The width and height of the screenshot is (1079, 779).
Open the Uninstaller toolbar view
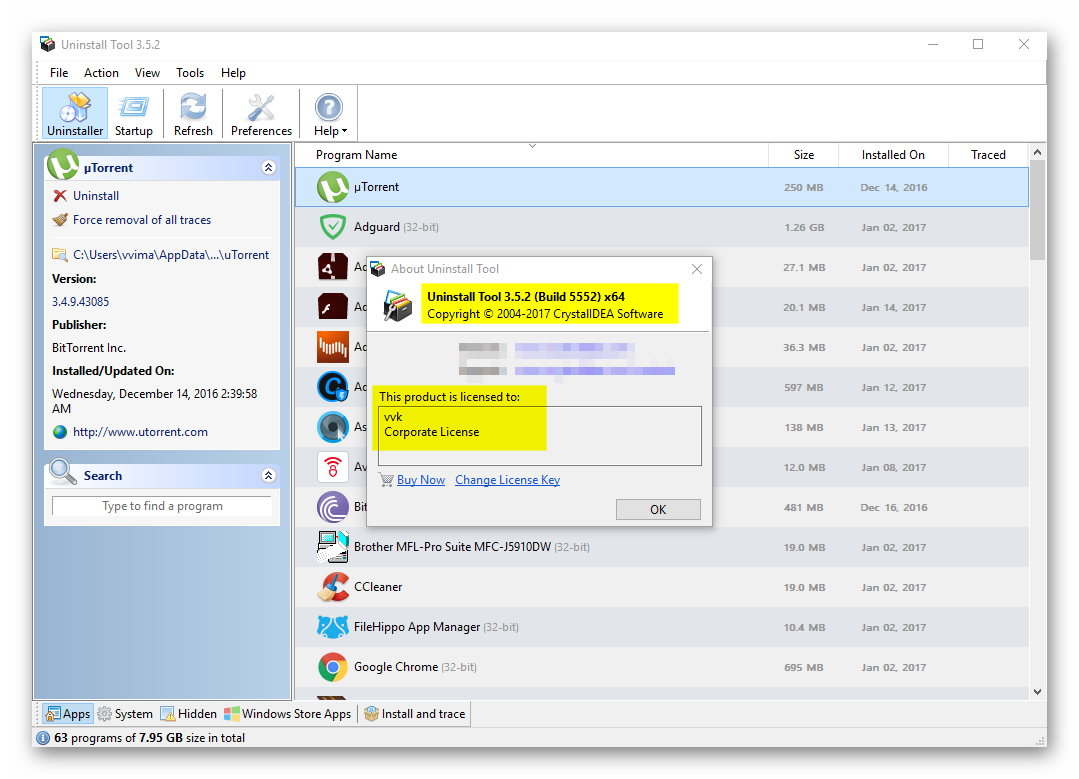[x=75, y=114]
